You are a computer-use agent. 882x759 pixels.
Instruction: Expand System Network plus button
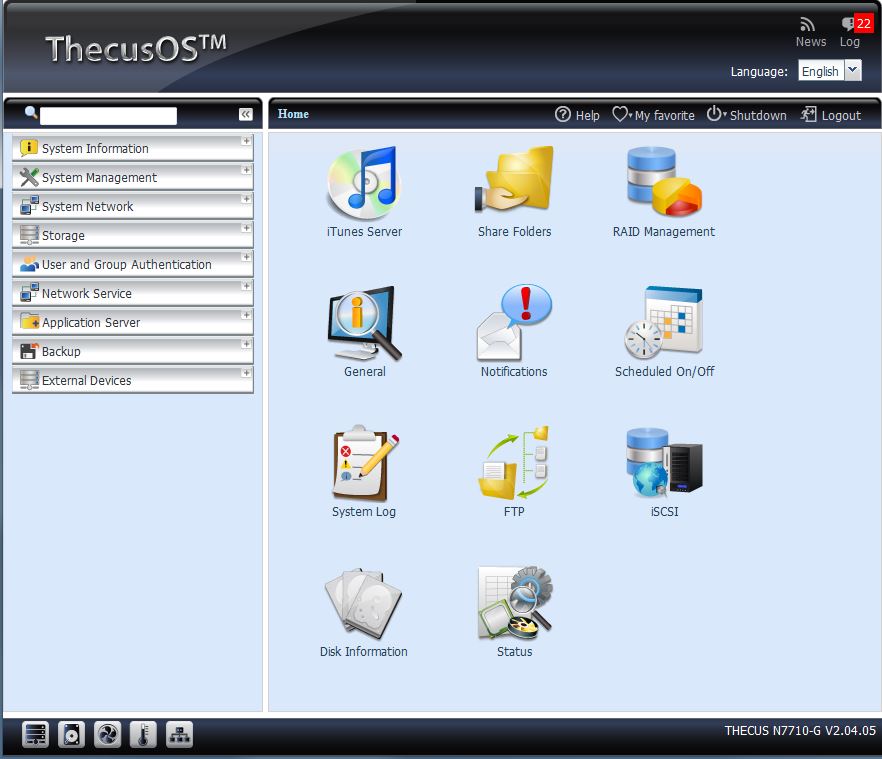point(246,199)
